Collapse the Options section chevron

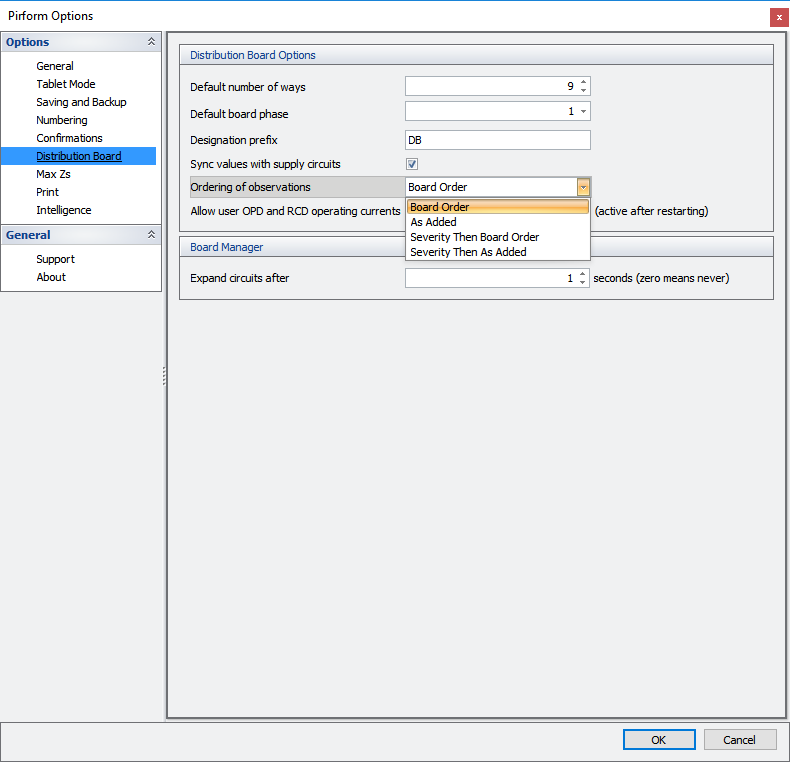coord(151,42)
